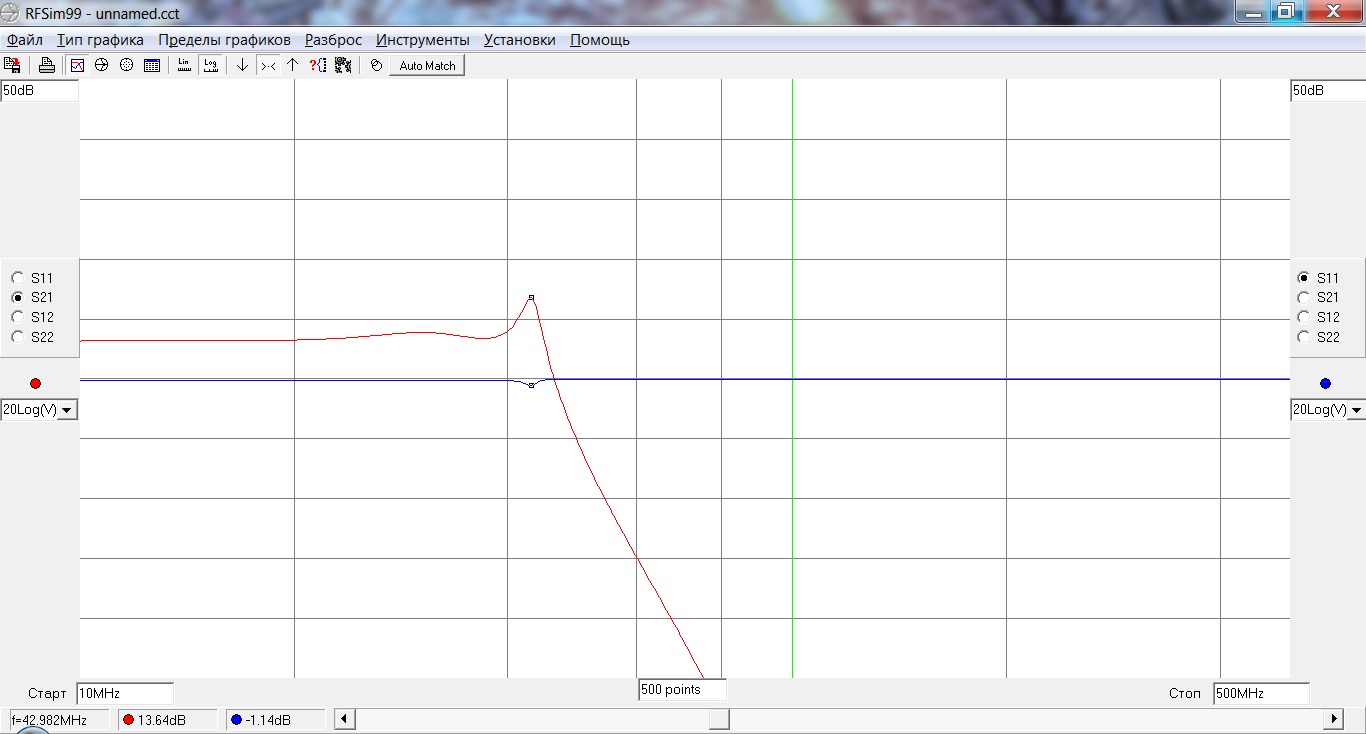Open the Файл menu
The image size is (1366, 734).
point(25,40)
